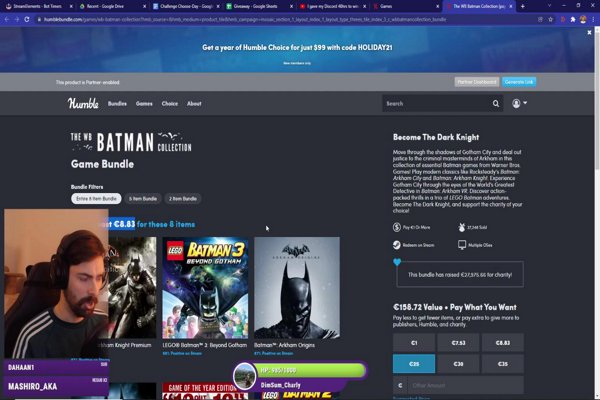
Task: Close the Giveaway Google Sheets tab
Action: coord(291,6)
